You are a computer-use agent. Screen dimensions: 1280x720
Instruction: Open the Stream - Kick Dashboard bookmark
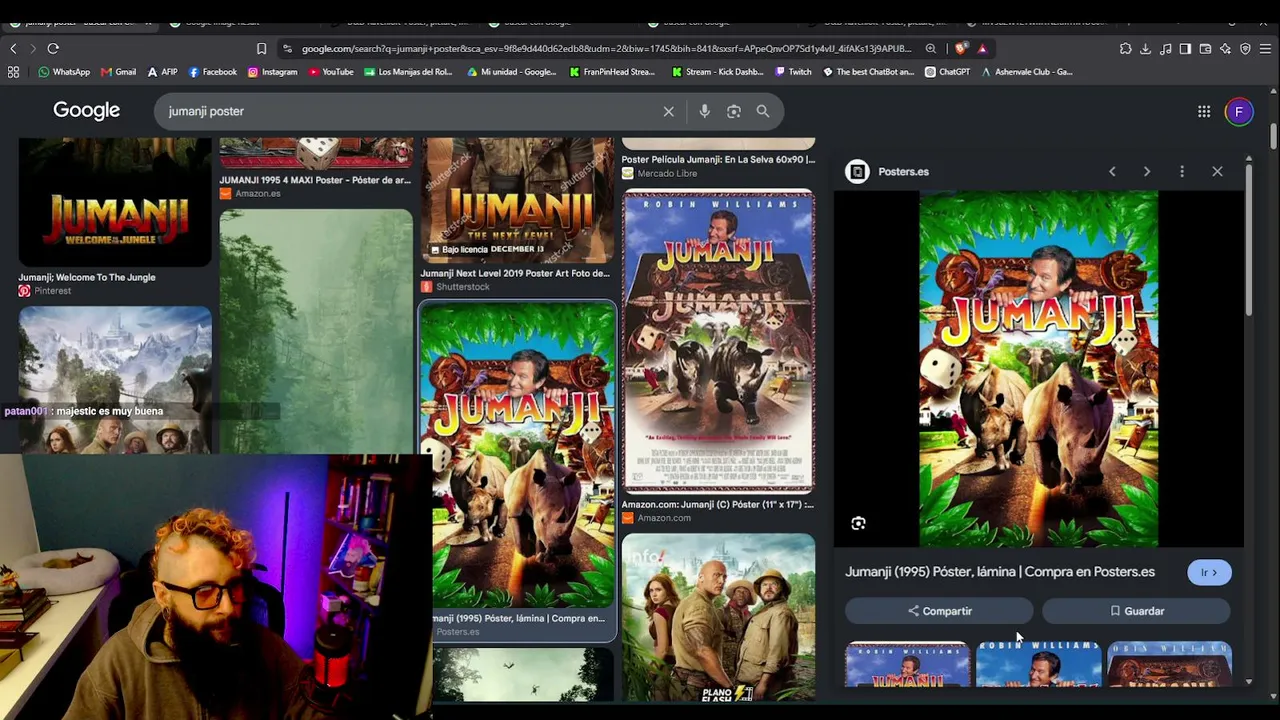(x=718, y=72)
